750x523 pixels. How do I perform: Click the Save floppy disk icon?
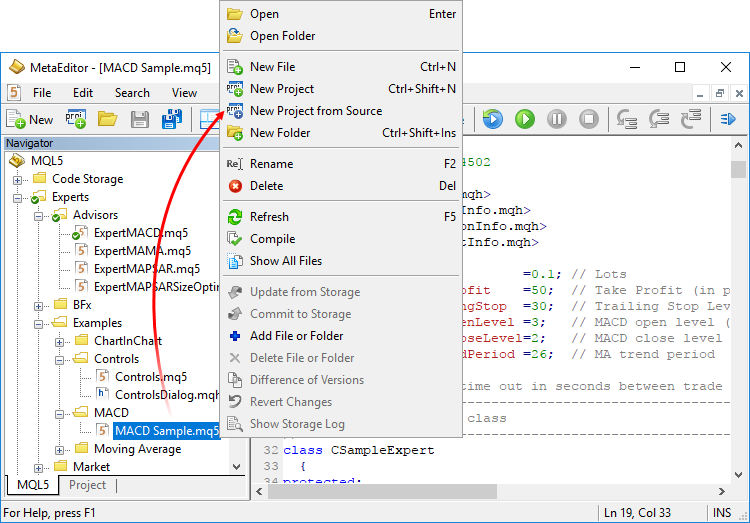140,119
